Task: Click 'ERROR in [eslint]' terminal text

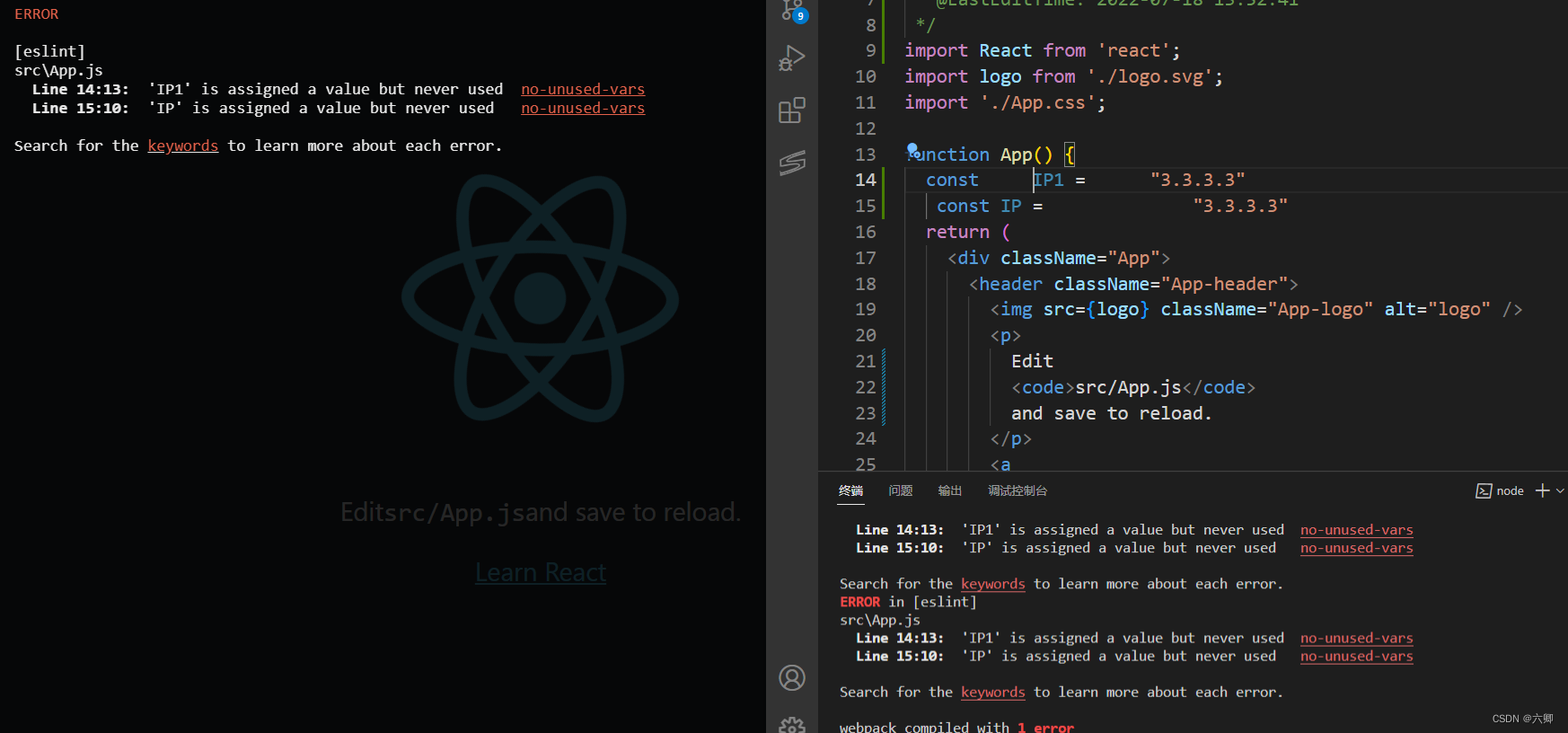Action: [908, 602]
